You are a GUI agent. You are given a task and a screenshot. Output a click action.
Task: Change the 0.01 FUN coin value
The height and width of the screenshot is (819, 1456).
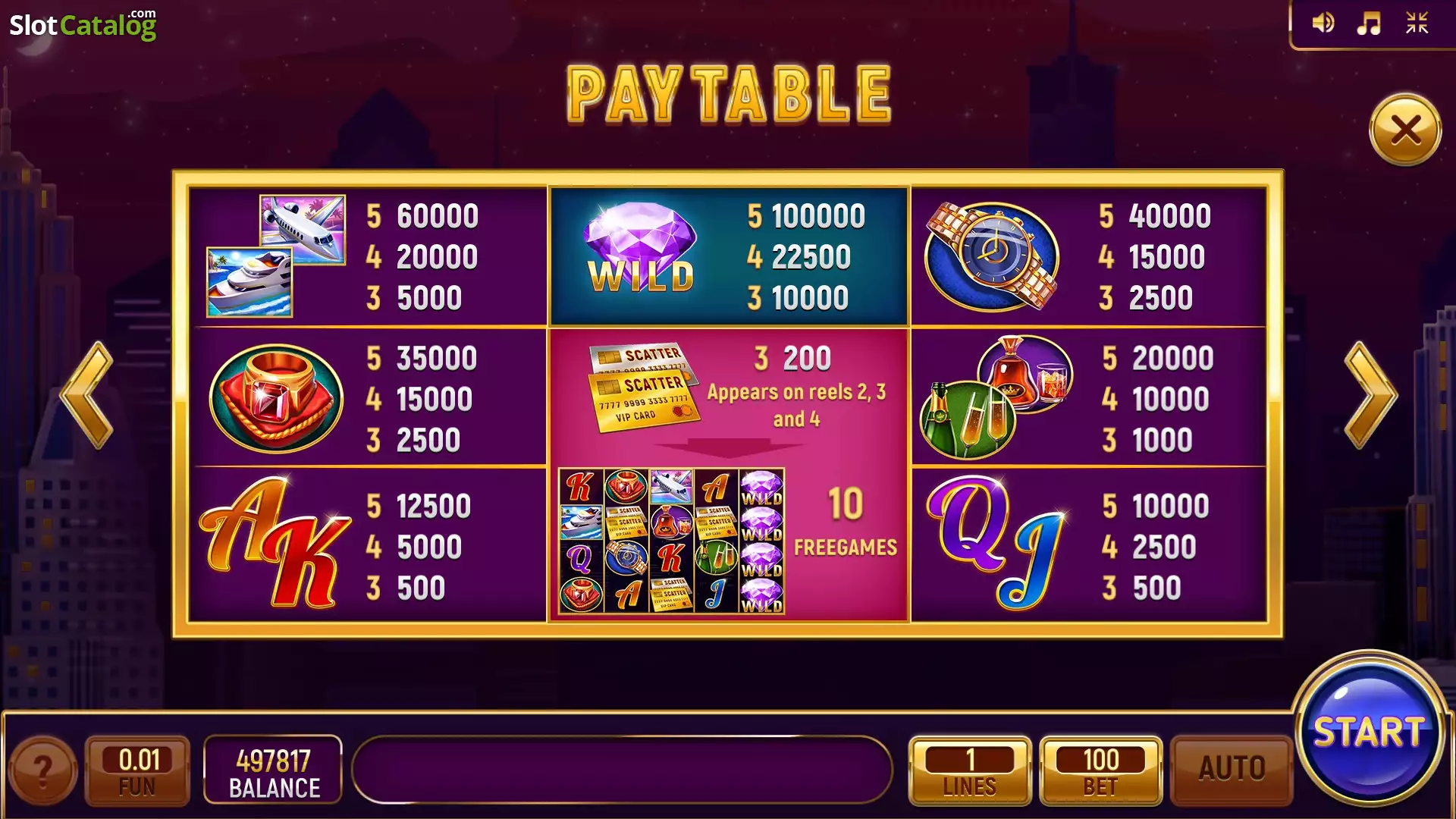(137, 770)
